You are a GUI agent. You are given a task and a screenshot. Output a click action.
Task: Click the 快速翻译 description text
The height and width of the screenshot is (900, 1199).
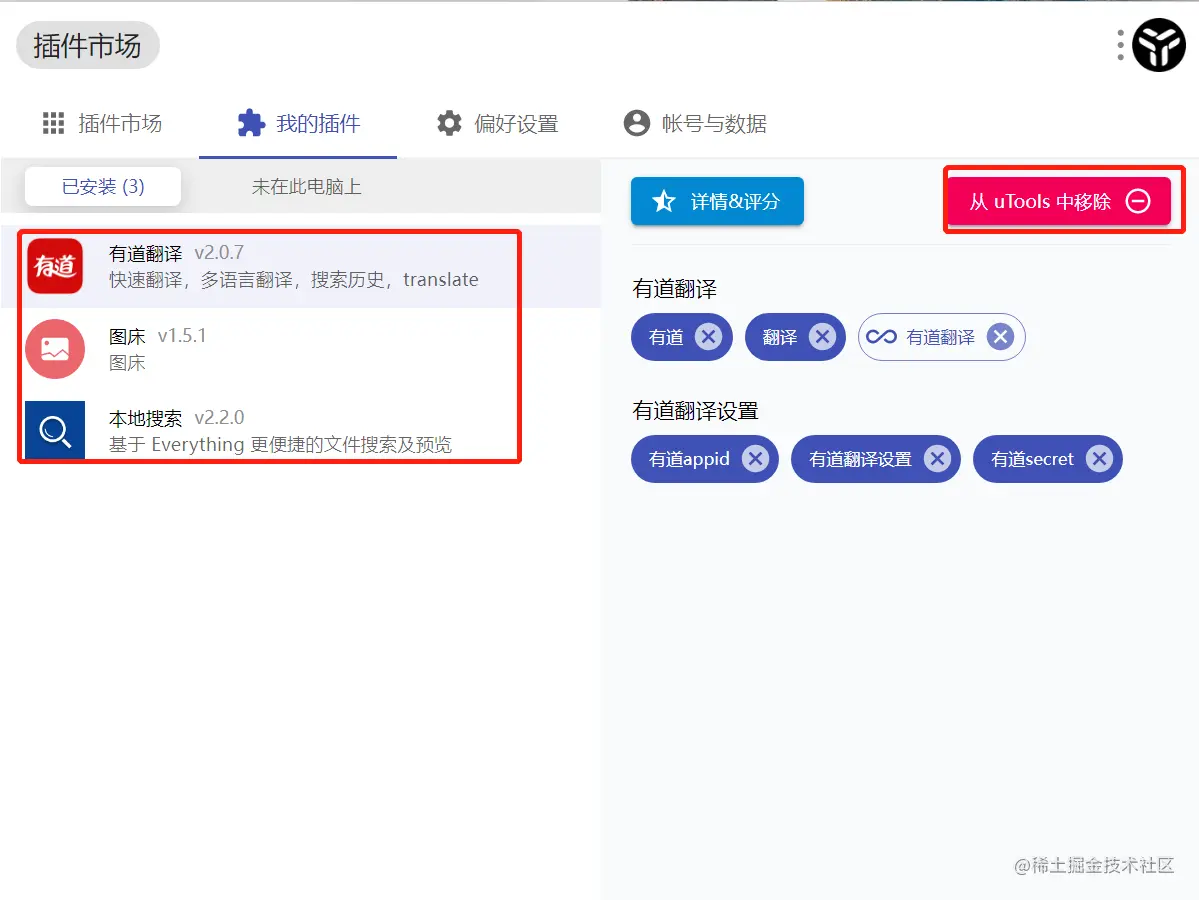click(294, 280)
